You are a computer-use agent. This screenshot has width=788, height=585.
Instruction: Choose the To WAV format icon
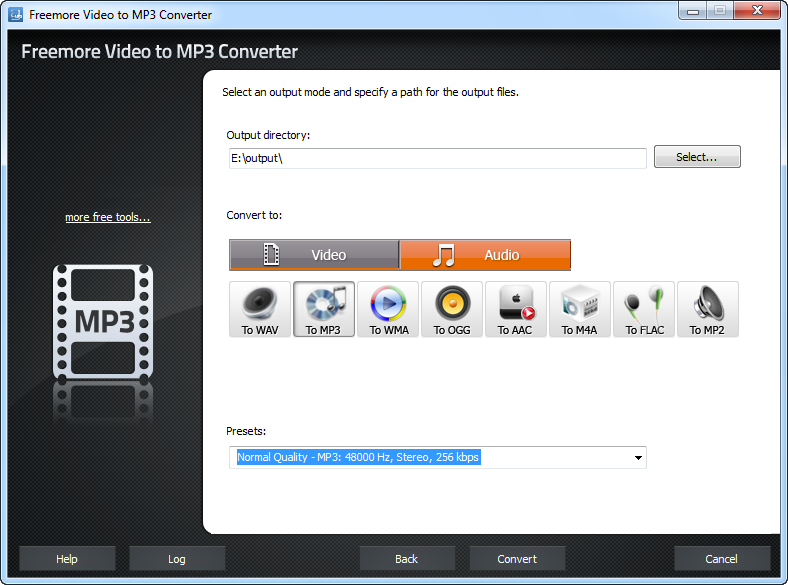(x=260, y=309)
